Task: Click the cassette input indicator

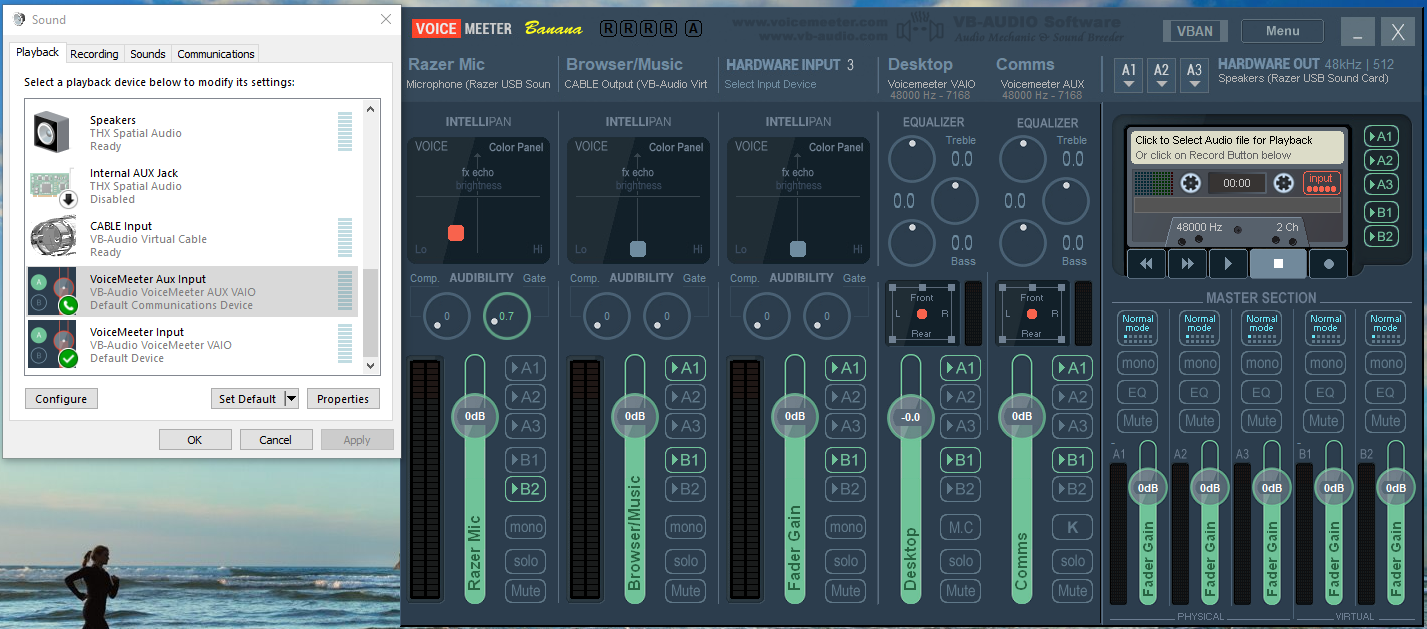Action: (1321, 183)
